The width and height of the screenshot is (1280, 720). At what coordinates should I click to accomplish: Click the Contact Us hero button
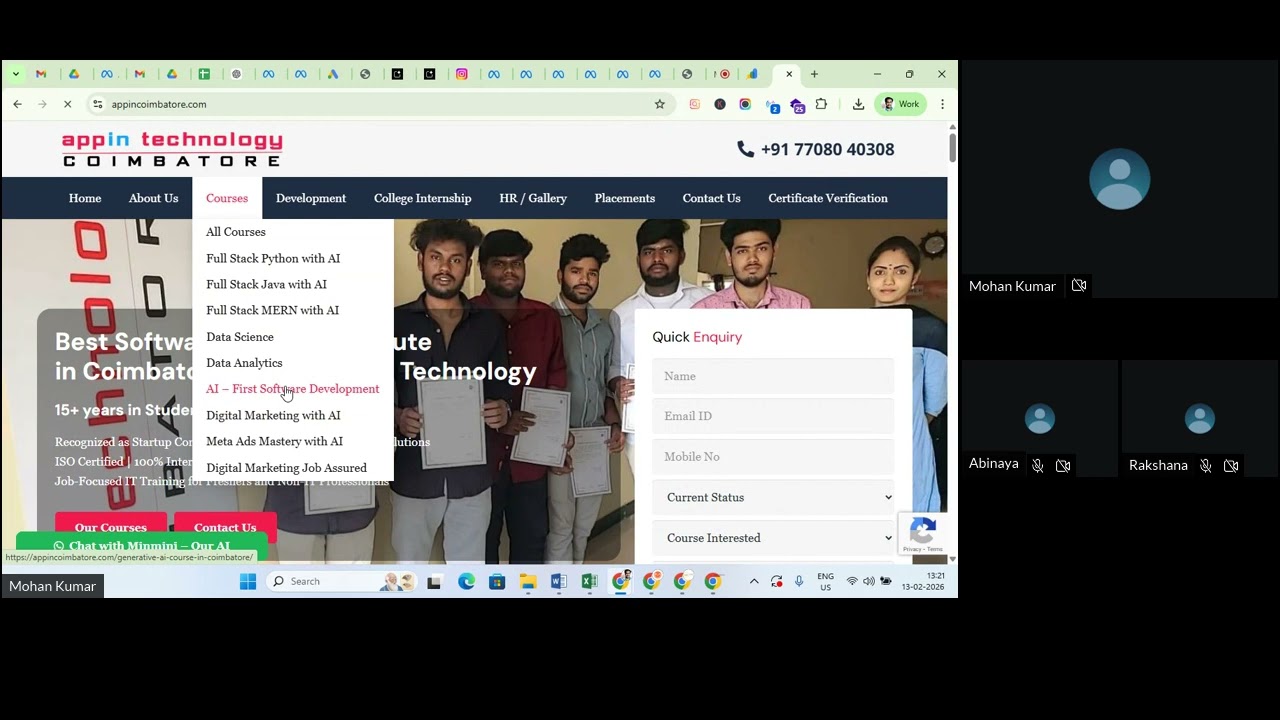(225, 527)
